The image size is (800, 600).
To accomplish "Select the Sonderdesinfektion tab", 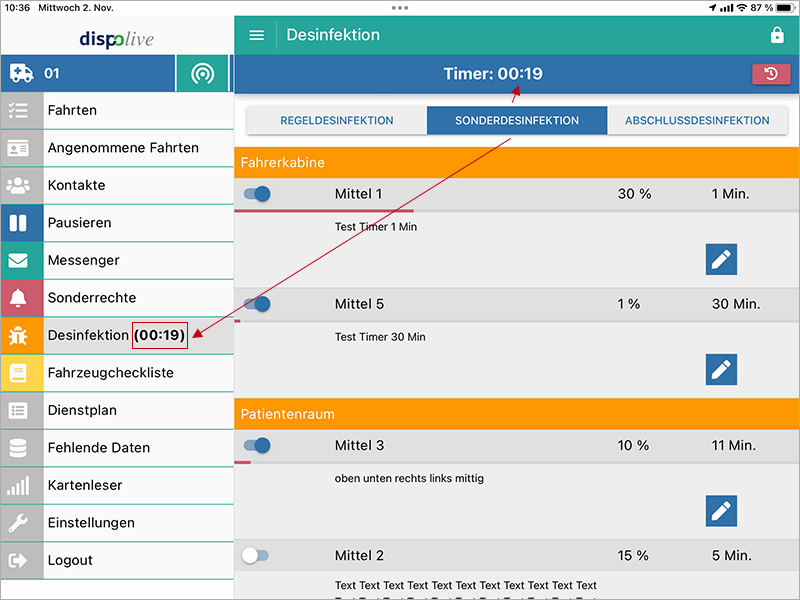I will point(516,120).
